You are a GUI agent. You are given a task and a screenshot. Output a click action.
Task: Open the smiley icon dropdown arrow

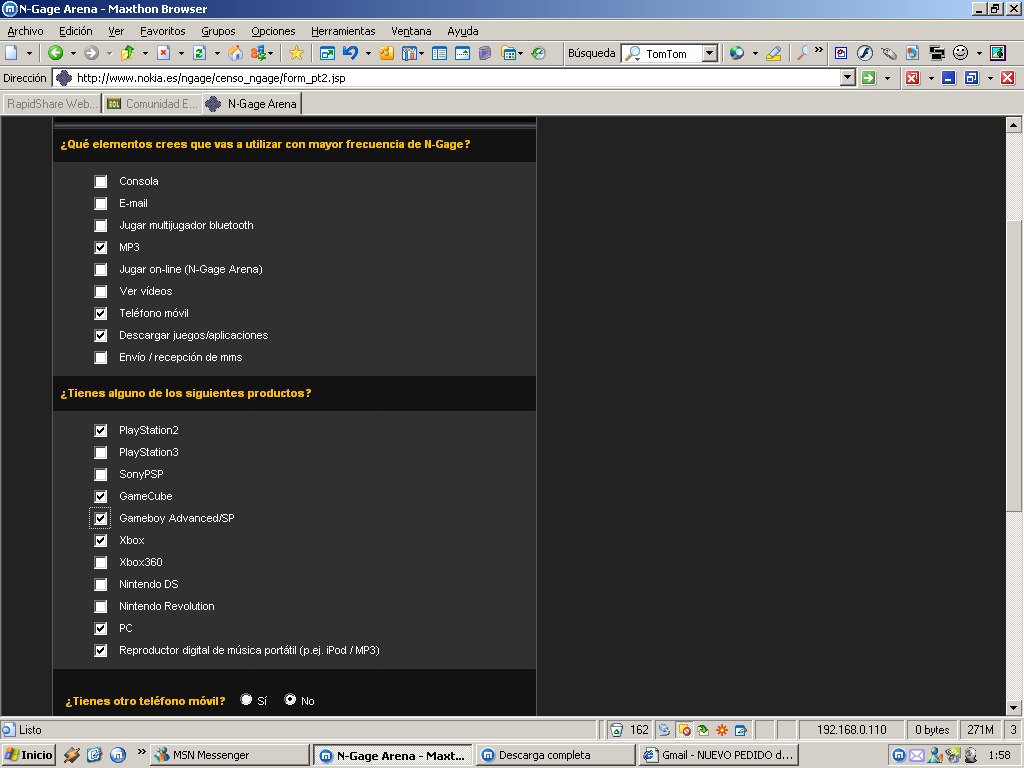coord(979,54)
